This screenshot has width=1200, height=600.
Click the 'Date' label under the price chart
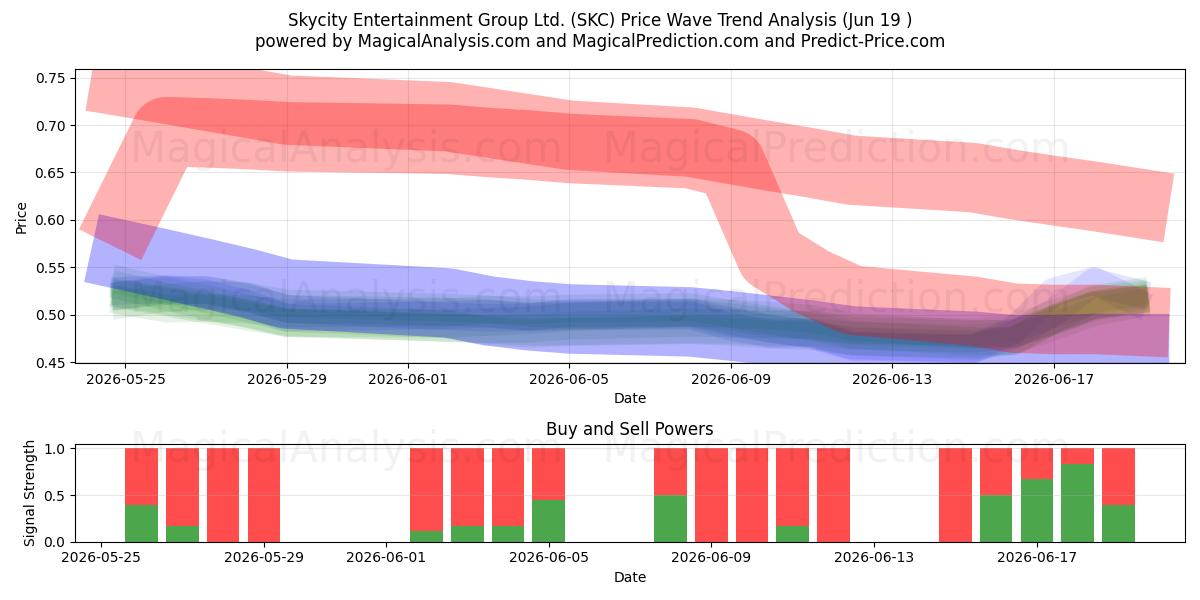tap(630, 398)
